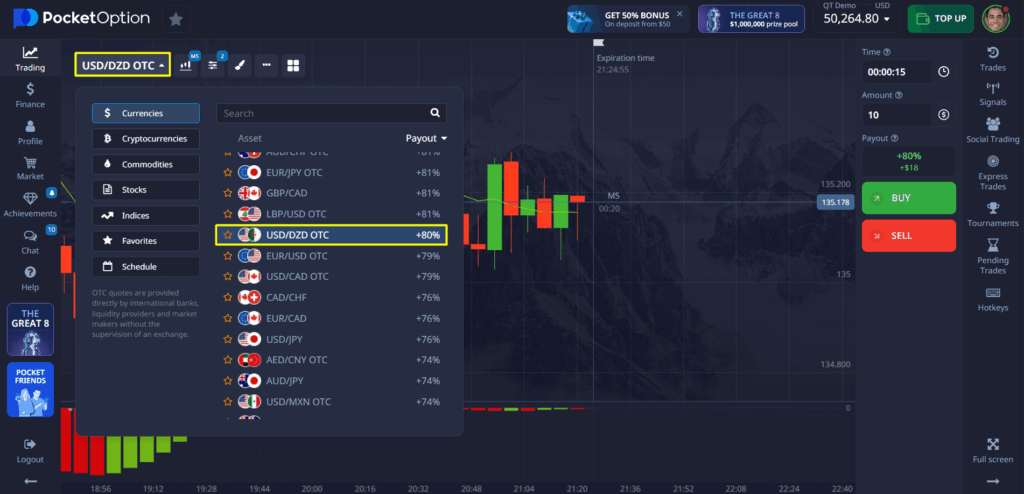Open Tournaments trophy icon
This screenshot has width=1024, height=494.
pyautogui.click(x=992, y=214)
